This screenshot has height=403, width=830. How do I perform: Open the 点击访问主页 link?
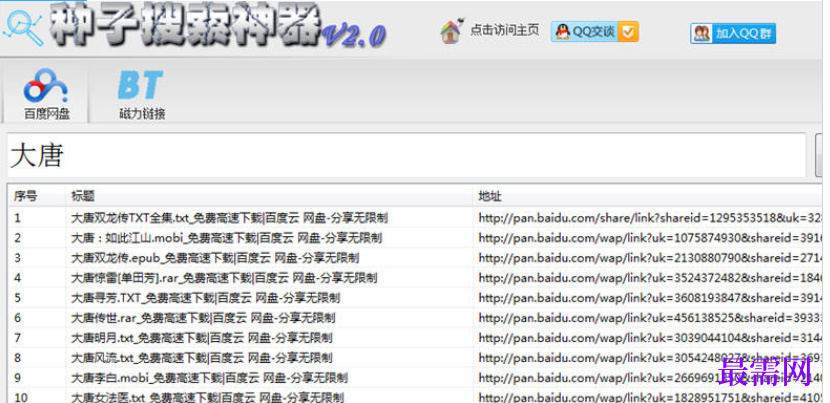tap(504, 31)
